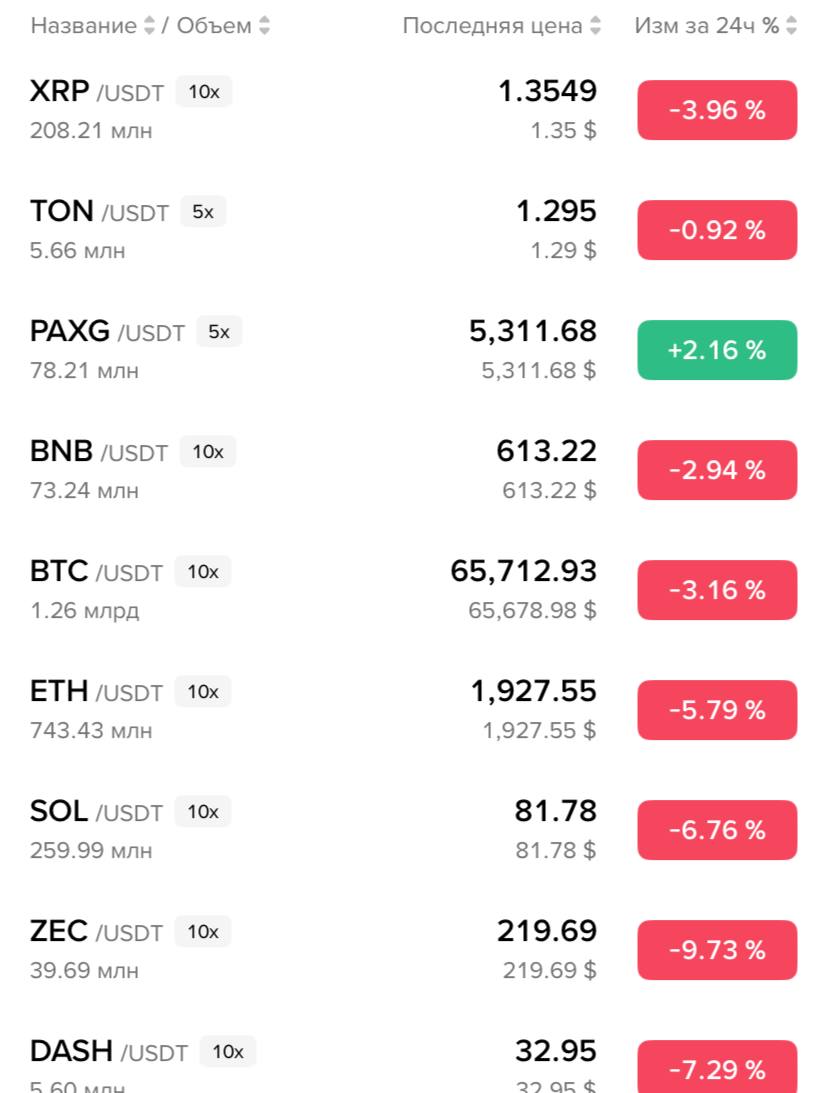Toggle the -5.79 % change badge for ETH
Image resolution: width=827 pixels, height=1093 pixels.
pyautogui.click(x=717, y=710)
